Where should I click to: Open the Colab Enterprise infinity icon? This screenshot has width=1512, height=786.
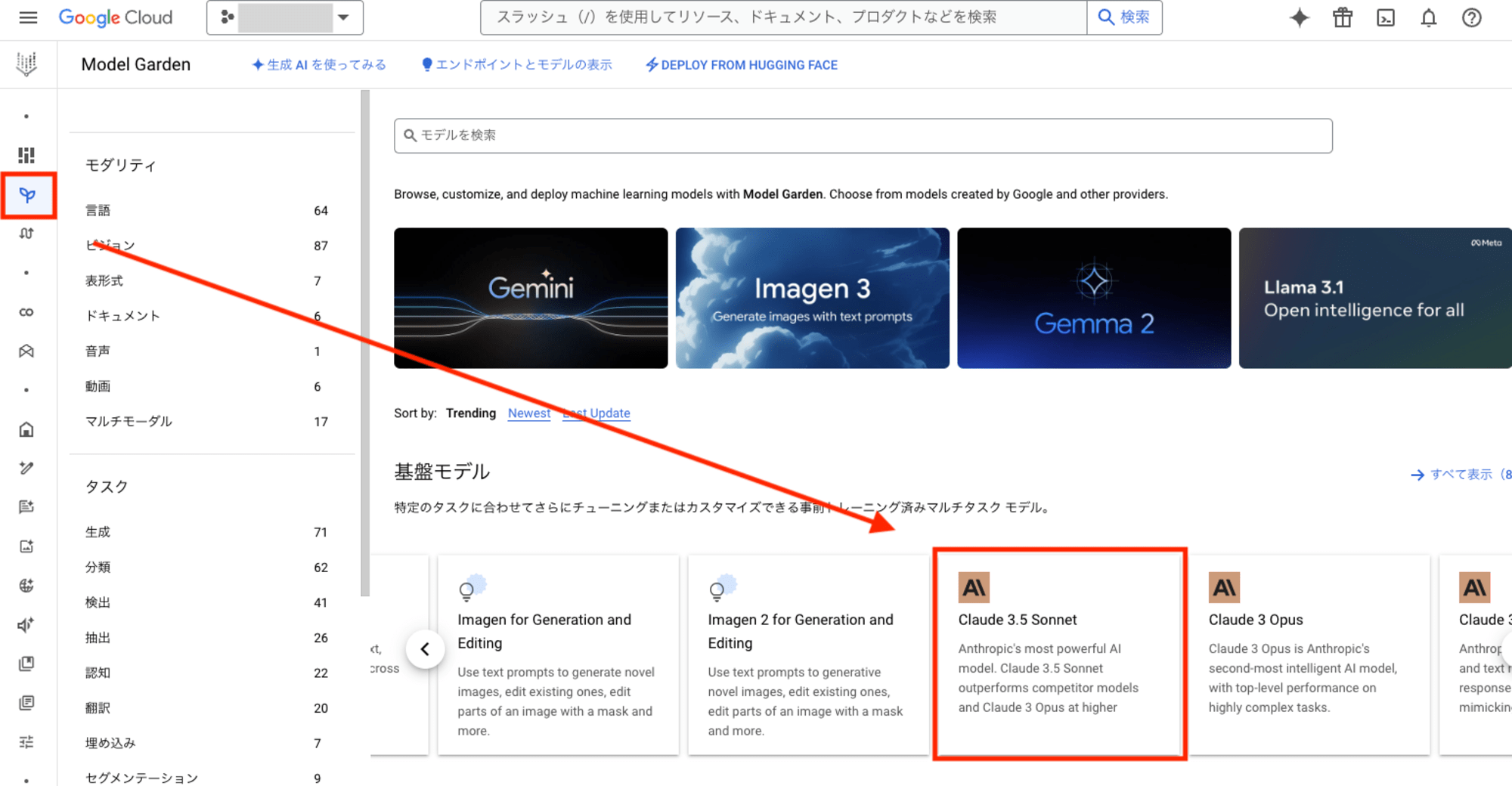click(x=26, y=312)
